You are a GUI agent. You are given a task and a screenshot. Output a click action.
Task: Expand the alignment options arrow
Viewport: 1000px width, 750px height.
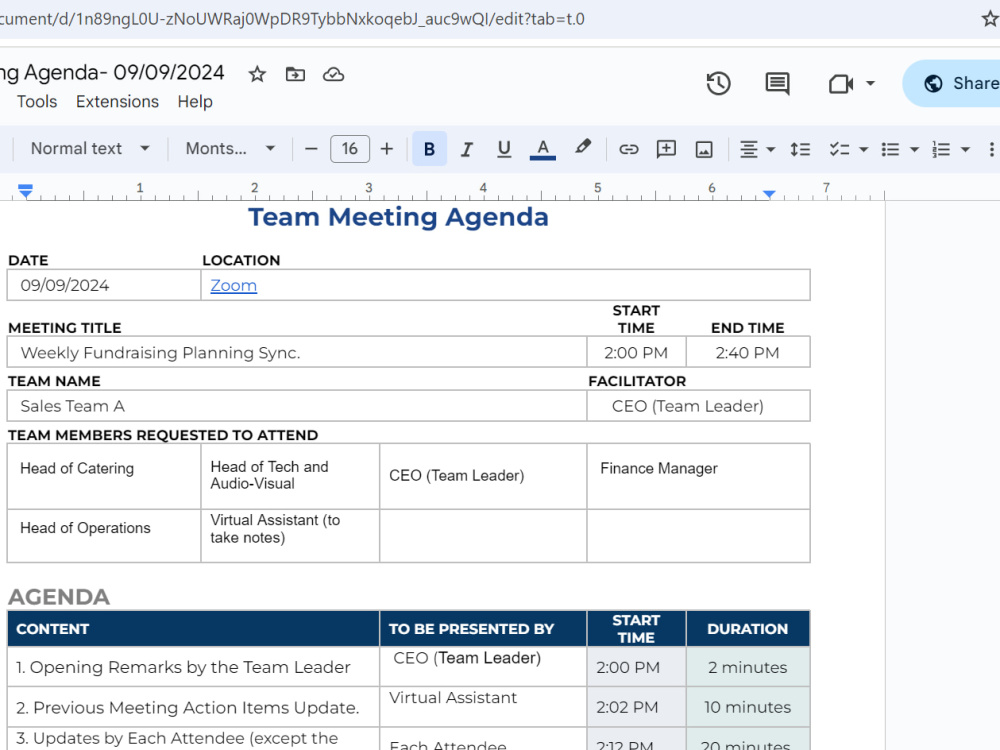[770, 149]
